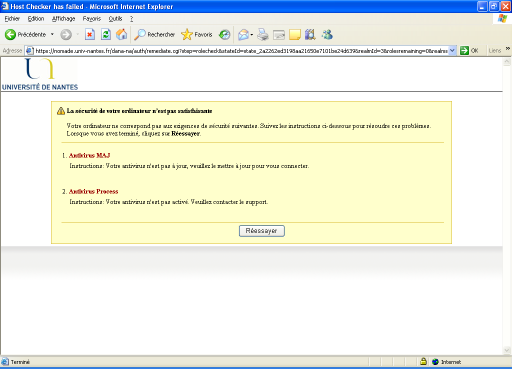Minimize the Internet Explorer window
The width and height of the screenshot is (512, 369).
[482, 6]
